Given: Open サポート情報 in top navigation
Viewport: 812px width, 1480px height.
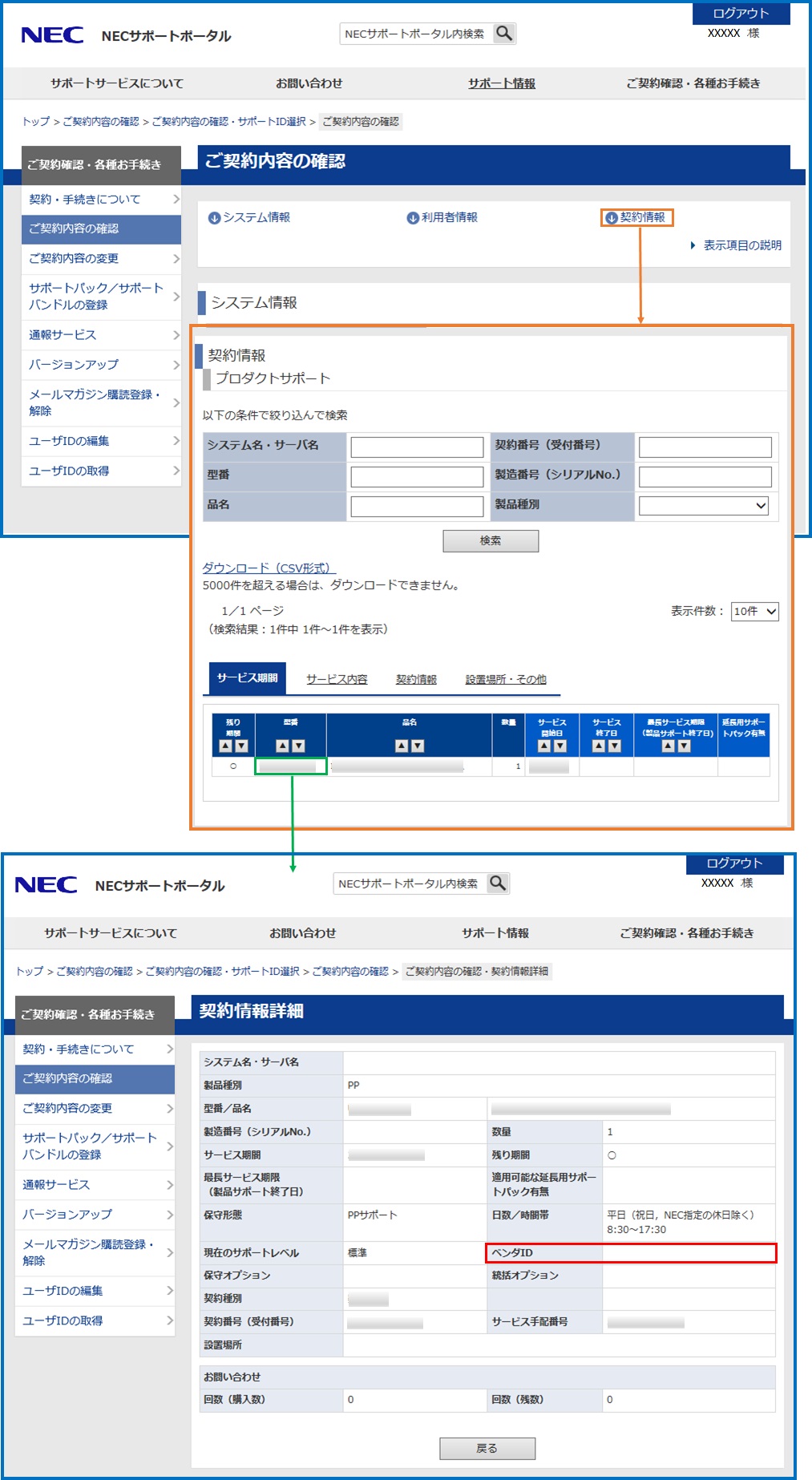Looking at the screenshot, I should coord(502,83).
